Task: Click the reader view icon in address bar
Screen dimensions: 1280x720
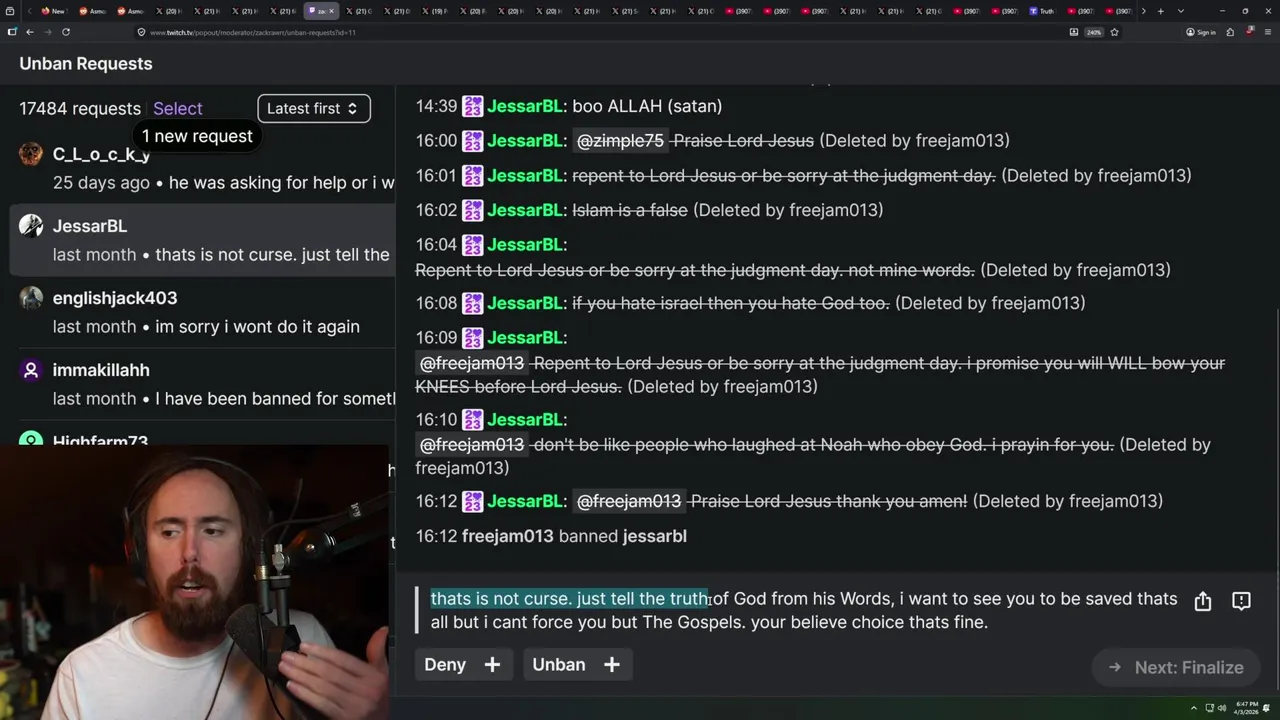Action: [x=1074, y=32]
